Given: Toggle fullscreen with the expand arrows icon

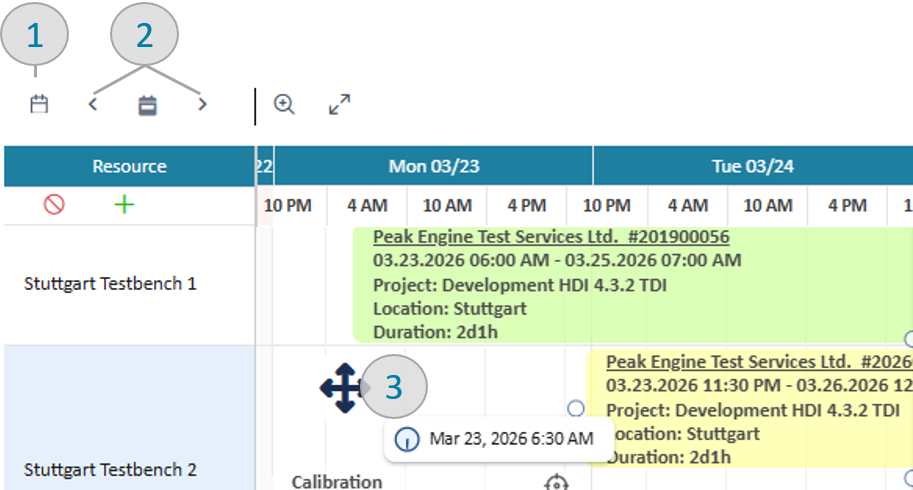Looking at the screenshot, I should (339, 105).
